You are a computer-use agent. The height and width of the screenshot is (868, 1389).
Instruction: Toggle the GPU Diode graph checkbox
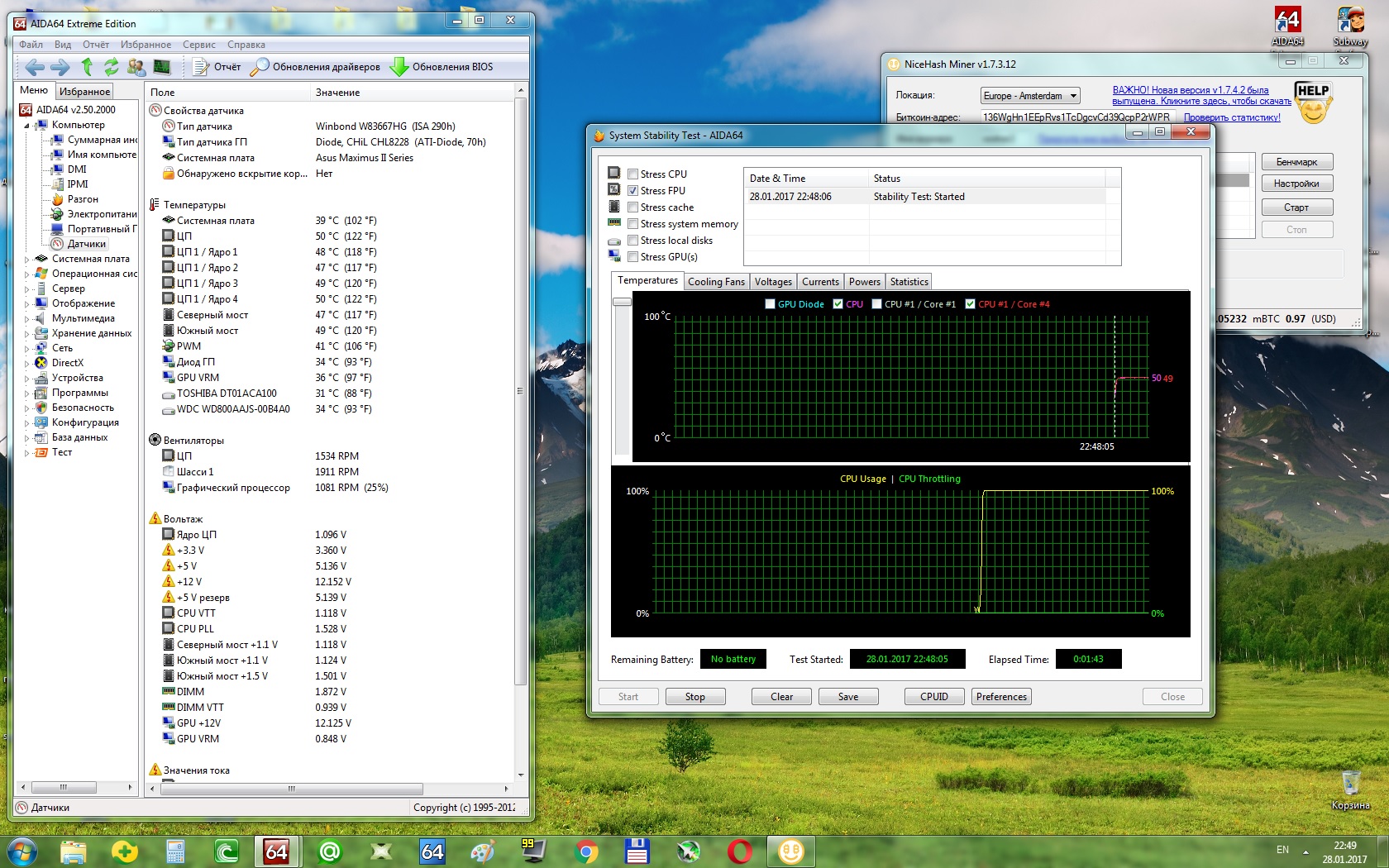(x=770, y=304)
